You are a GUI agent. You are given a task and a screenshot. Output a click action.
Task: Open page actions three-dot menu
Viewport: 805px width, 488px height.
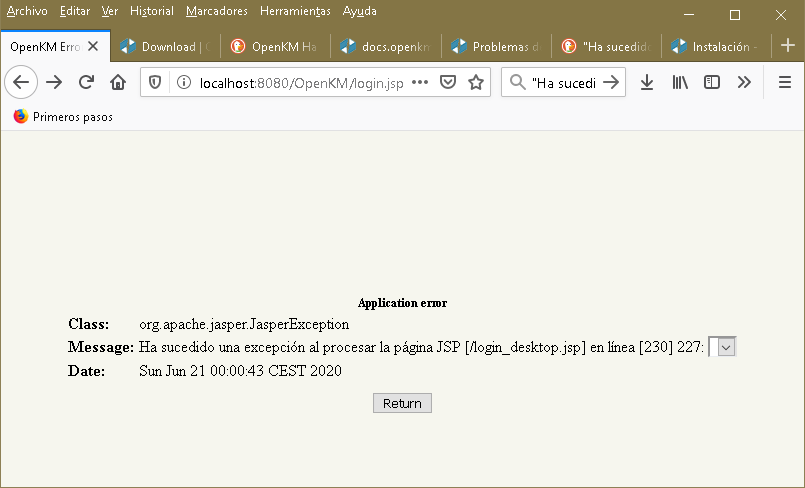coord(420,82)
